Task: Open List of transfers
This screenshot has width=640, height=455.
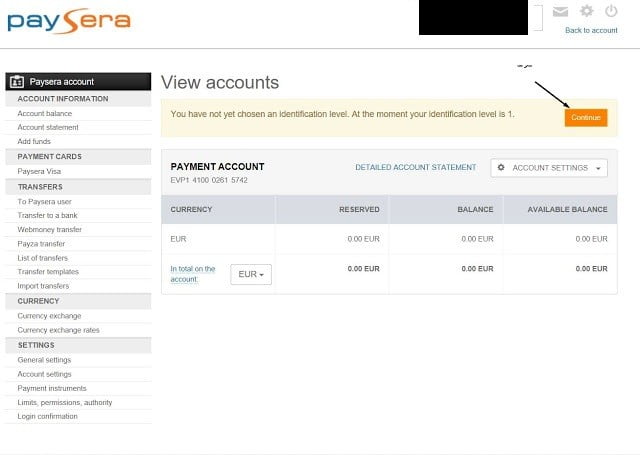Action: click(42, 258)
